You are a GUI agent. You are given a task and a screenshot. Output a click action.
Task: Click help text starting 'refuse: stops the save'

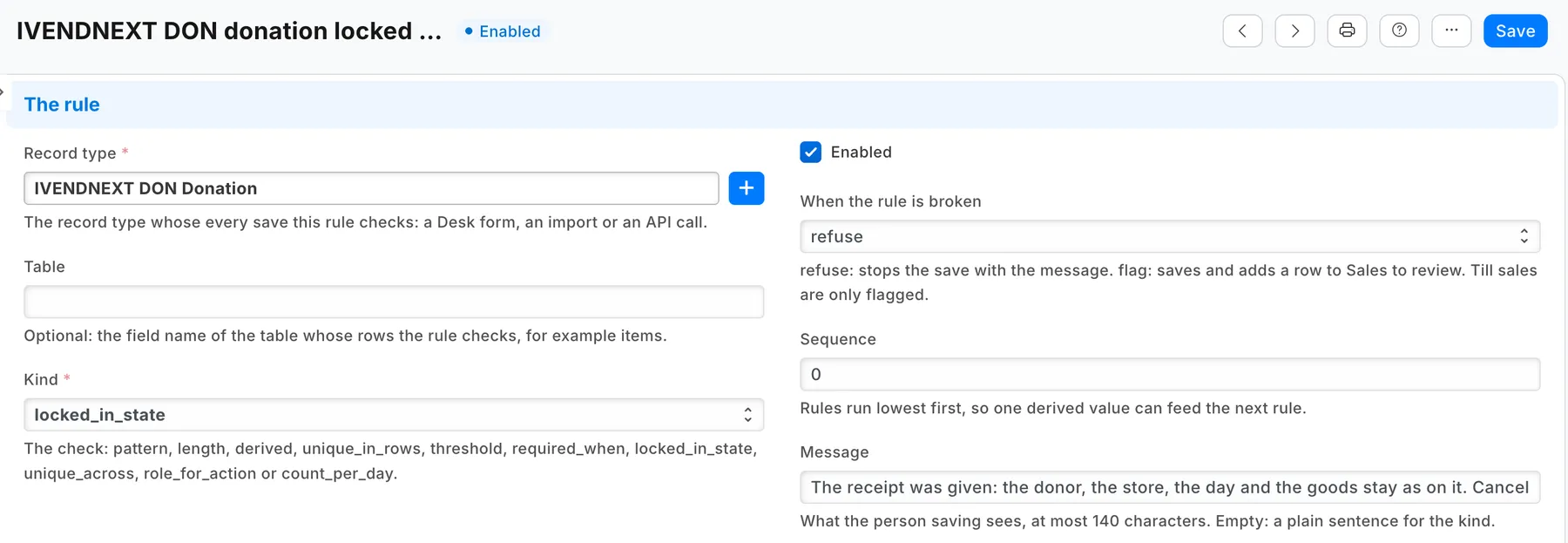pyautogui.click(x=1168, y=282)
